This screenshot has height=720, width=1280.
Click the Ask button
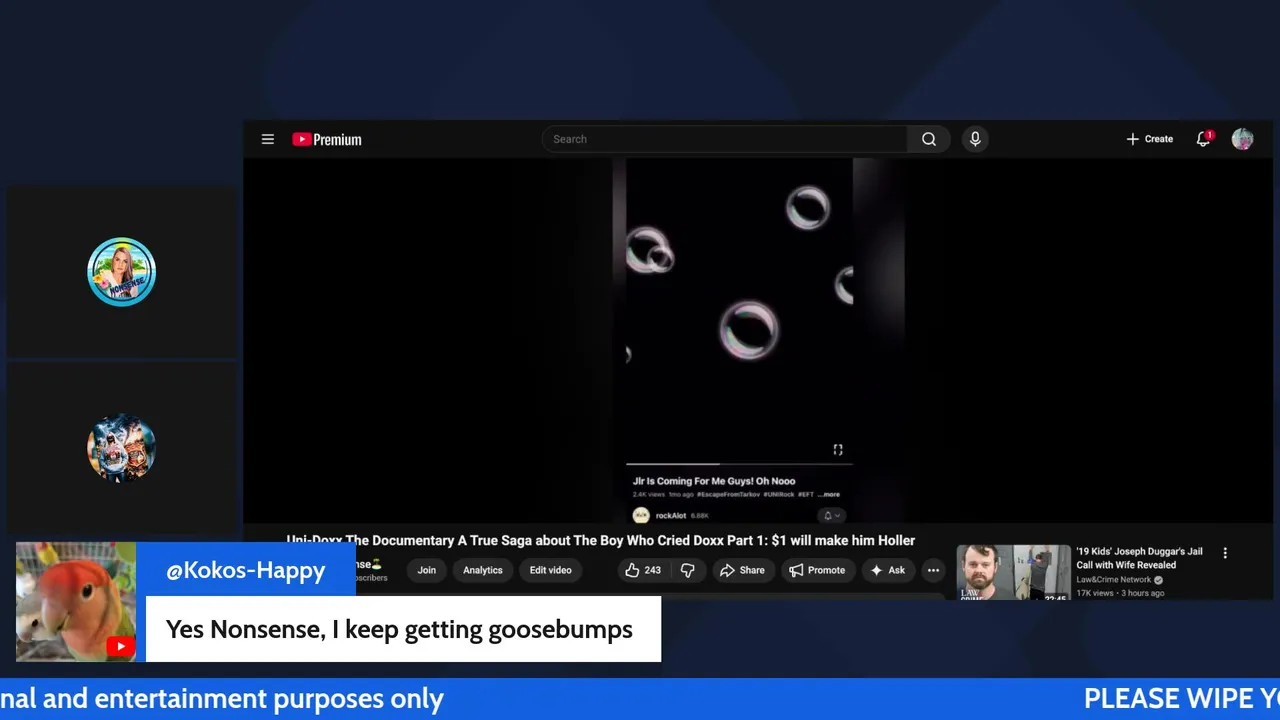click(887, 570)
